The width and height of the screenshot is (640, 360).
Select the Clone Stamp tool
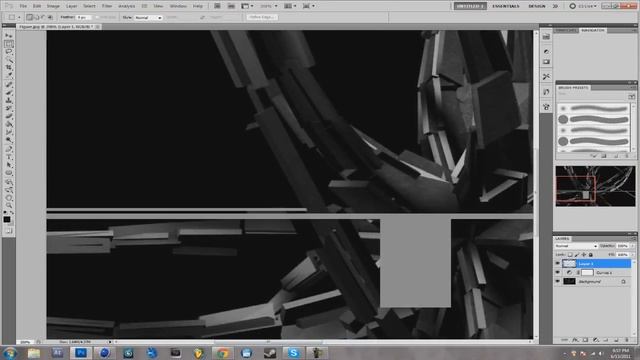[x=9, y=100]
